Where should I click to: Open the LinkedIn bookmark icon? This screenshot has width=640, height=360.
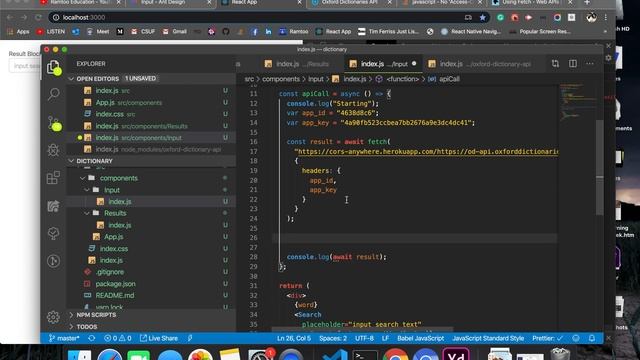tap(268, 31)
